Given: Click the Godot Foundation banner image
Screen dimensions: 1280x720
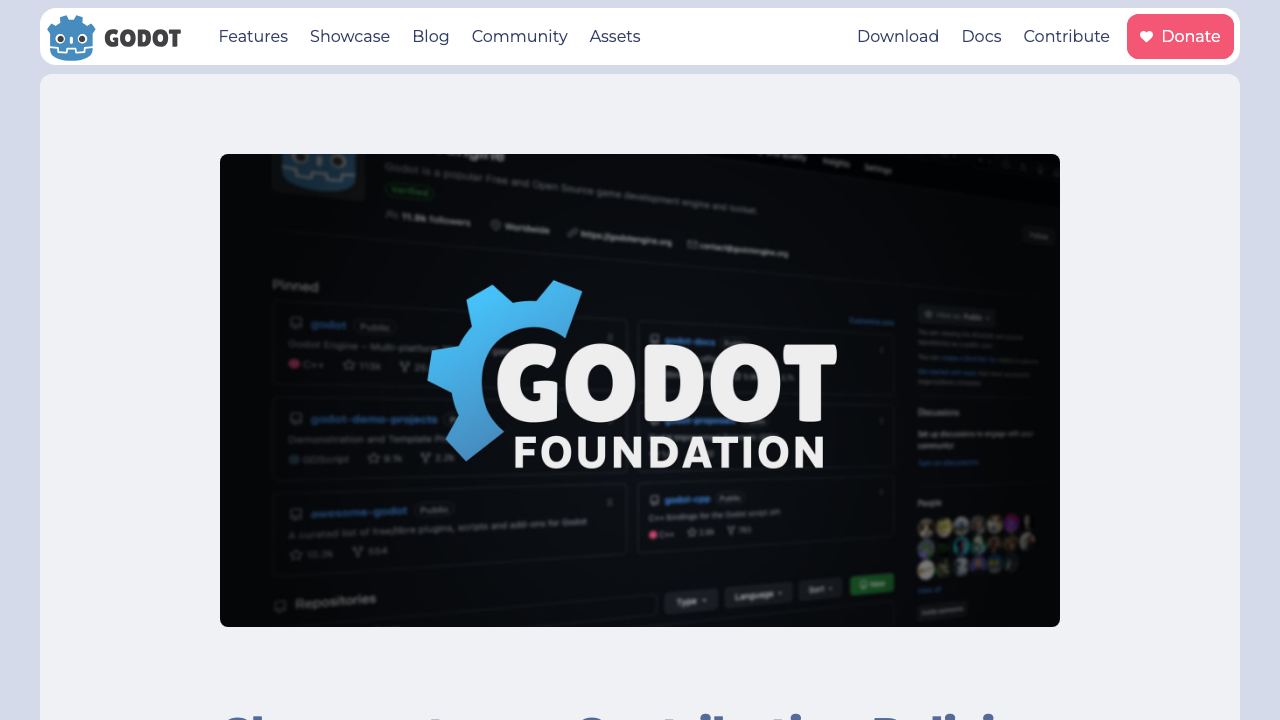Looking at the screenshot, I should (640, 390).
